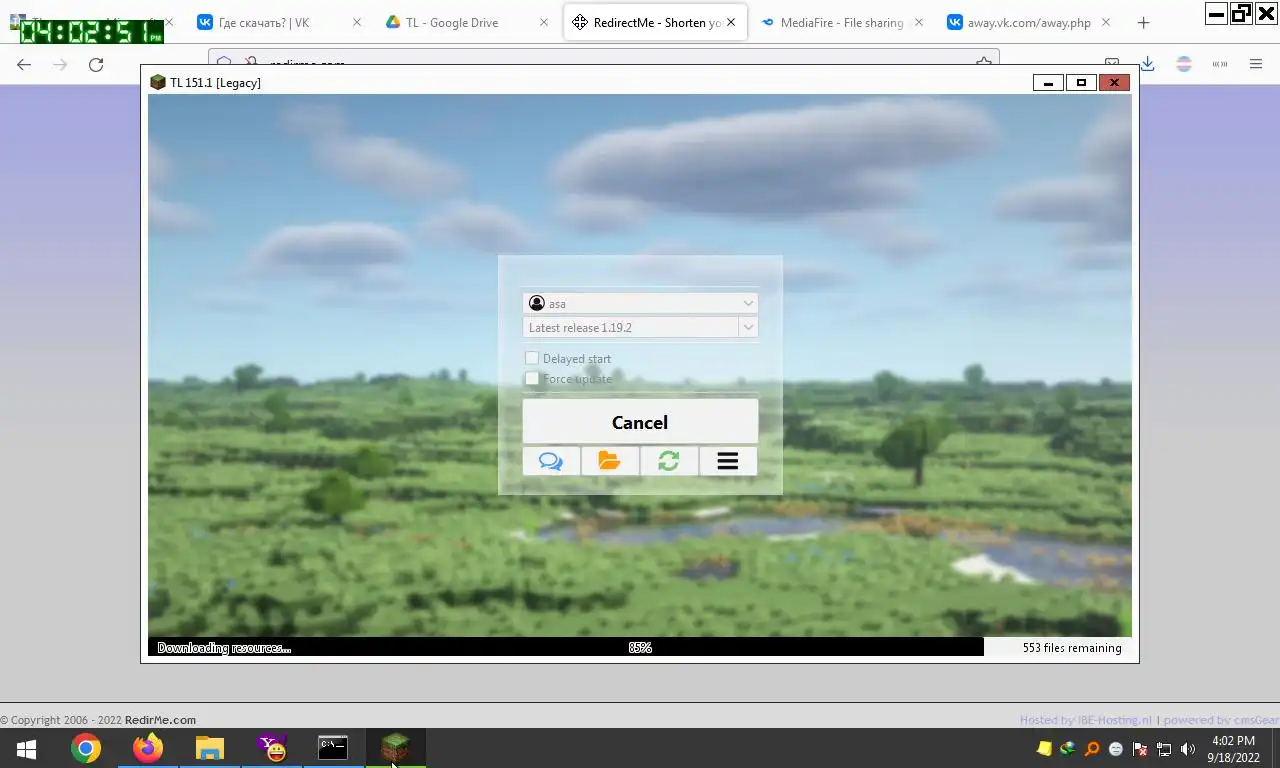Close the Где скачать? | VK tab
The height and width of the screenshot is (768, 1280).
(356, 22)
